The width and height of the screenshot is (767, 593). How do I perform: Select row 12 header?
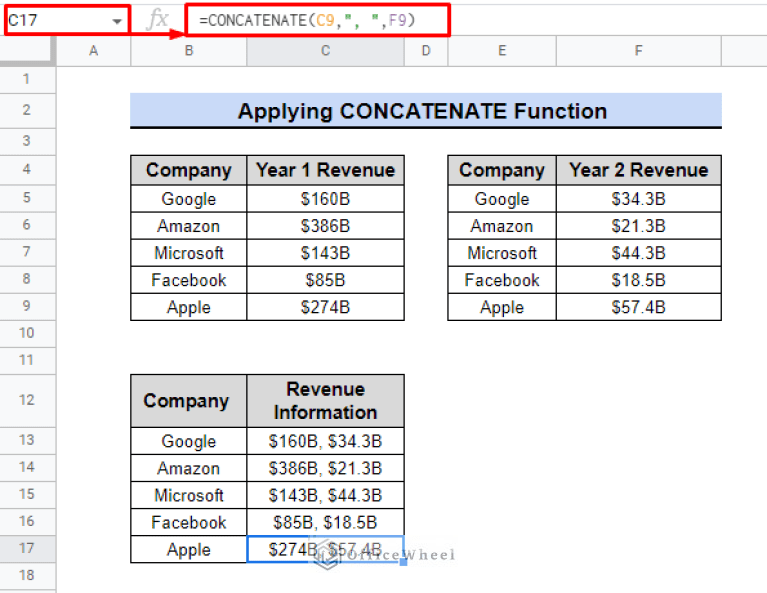tap(27, 400)
